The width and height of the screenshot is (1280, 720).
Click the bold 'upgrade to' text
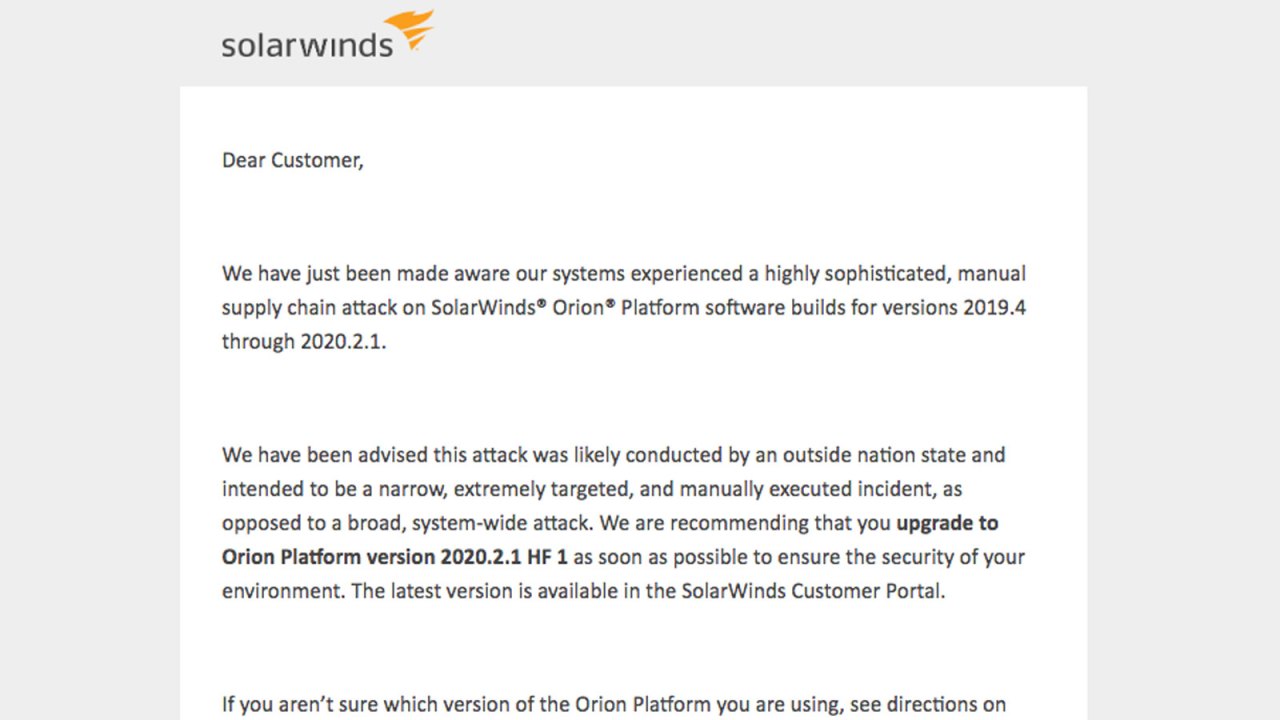(x=947, y=523)
